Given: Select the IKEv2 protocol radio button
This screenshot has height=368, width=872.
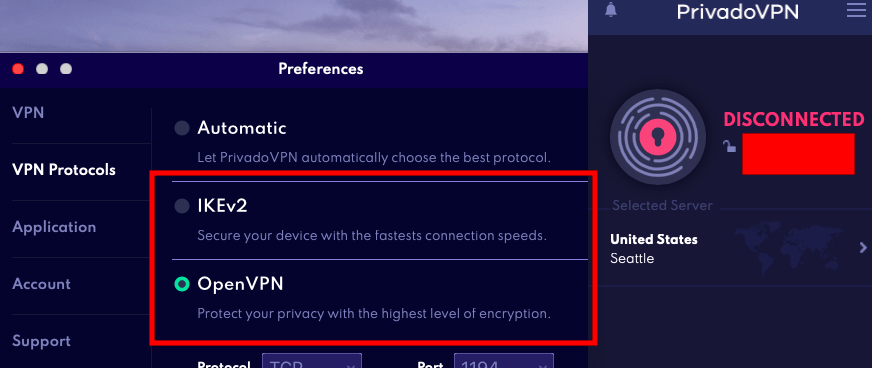Looking at the screenshot, I should (182, 206).
